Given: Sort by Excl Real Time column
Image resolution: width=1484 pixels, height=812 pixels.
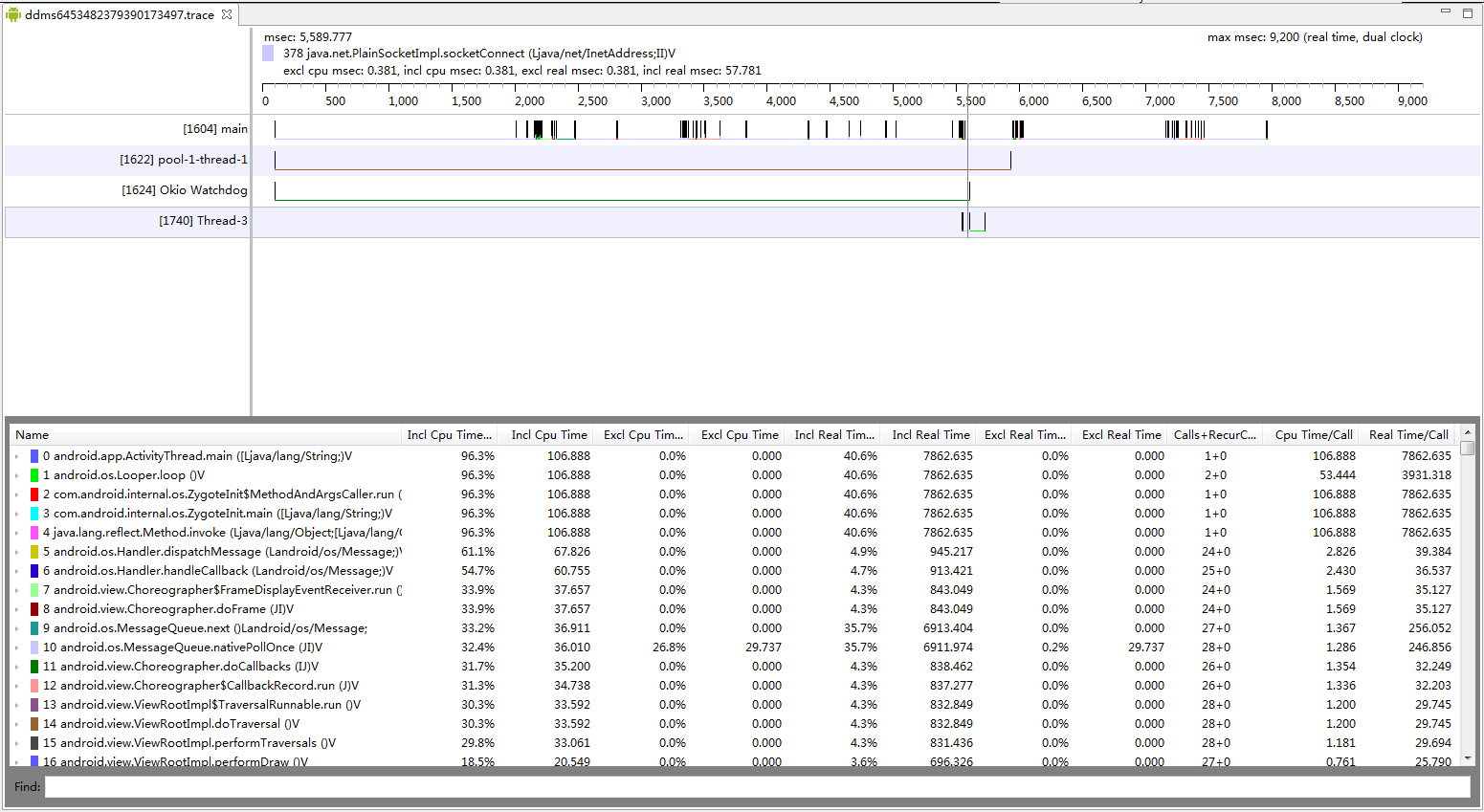Looking at the screenshot, I should click(x=1120, y=435).
